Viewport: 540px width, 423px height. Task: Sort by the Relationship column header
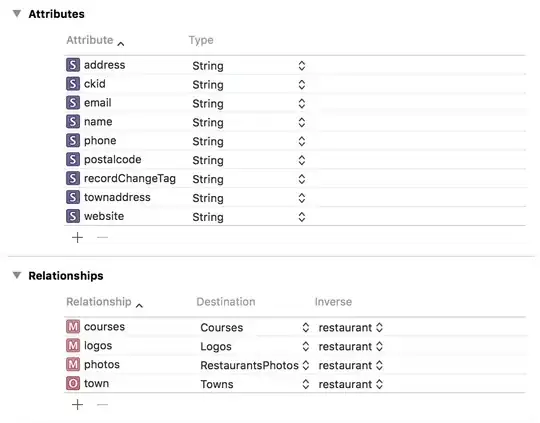pyautogui.click(x=104, y=302)
